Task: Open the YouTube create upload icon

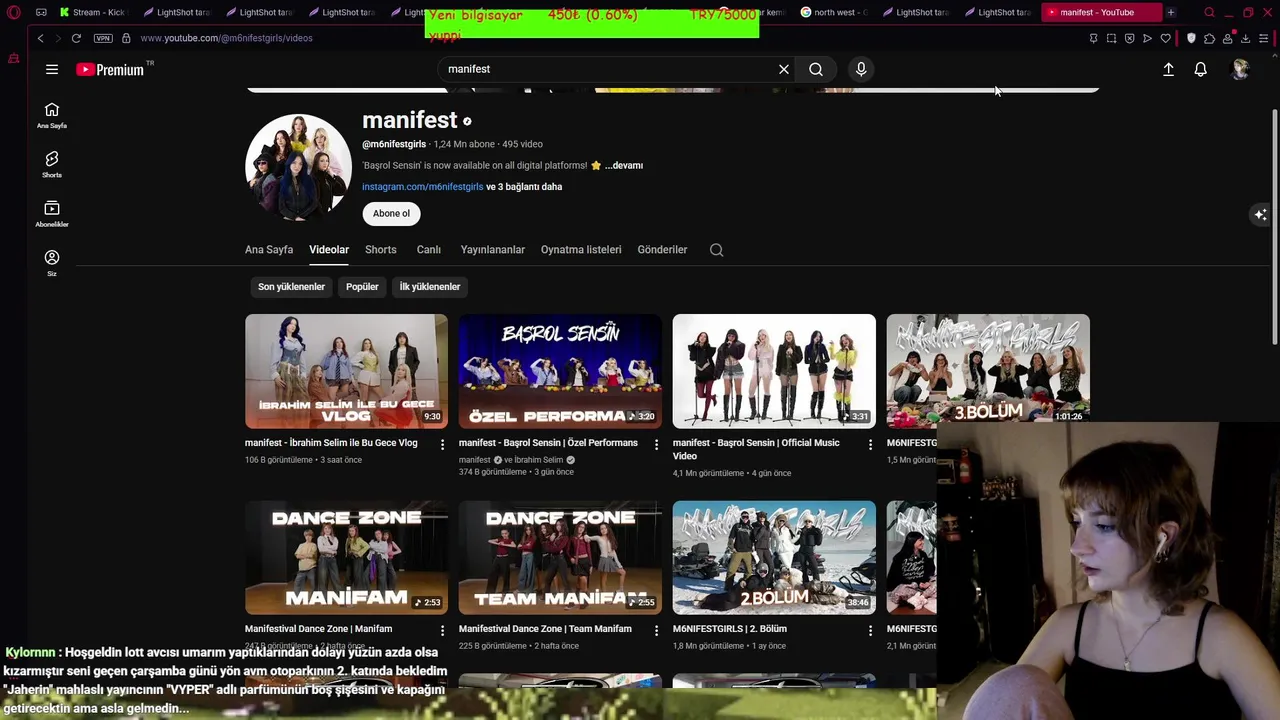Action: click(x=1168, y=69)
